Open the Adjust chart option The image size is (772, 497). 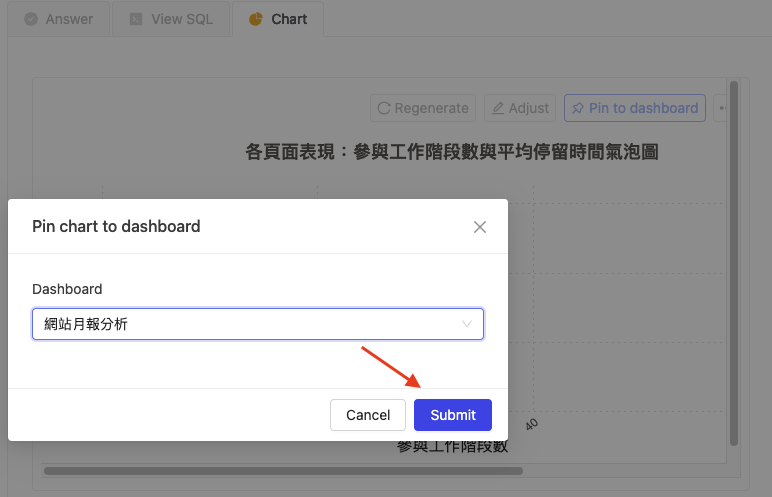pos(520,108)
